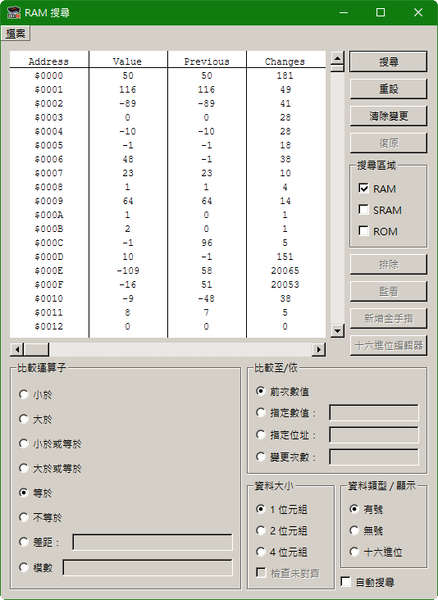Click the 模數 value input field
The width and height of the screenshot is (438, 600).
[x=148, y=567]
